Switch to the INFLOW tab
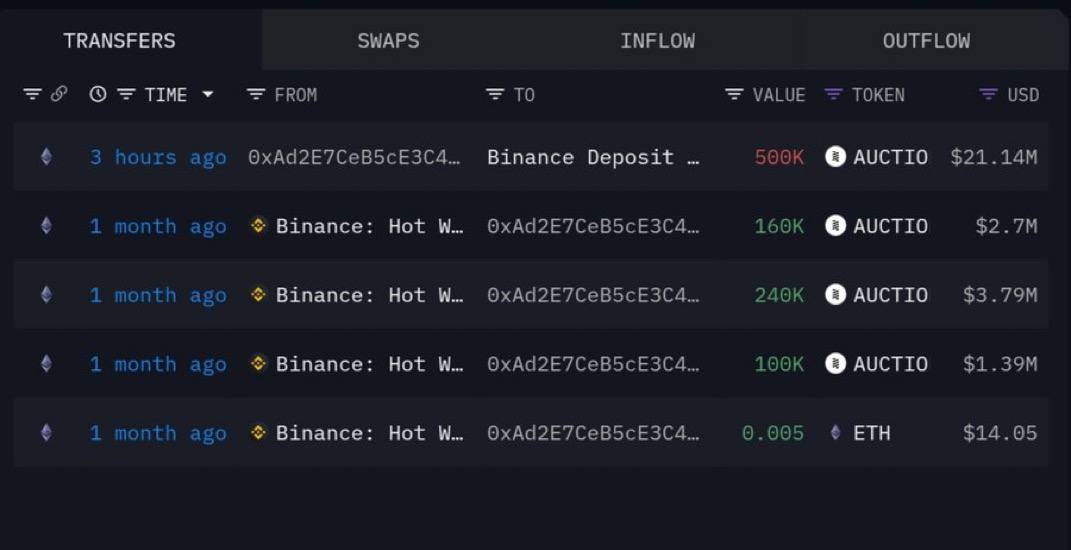This screenshot has height=550, width=1071. tap(657, 40)
